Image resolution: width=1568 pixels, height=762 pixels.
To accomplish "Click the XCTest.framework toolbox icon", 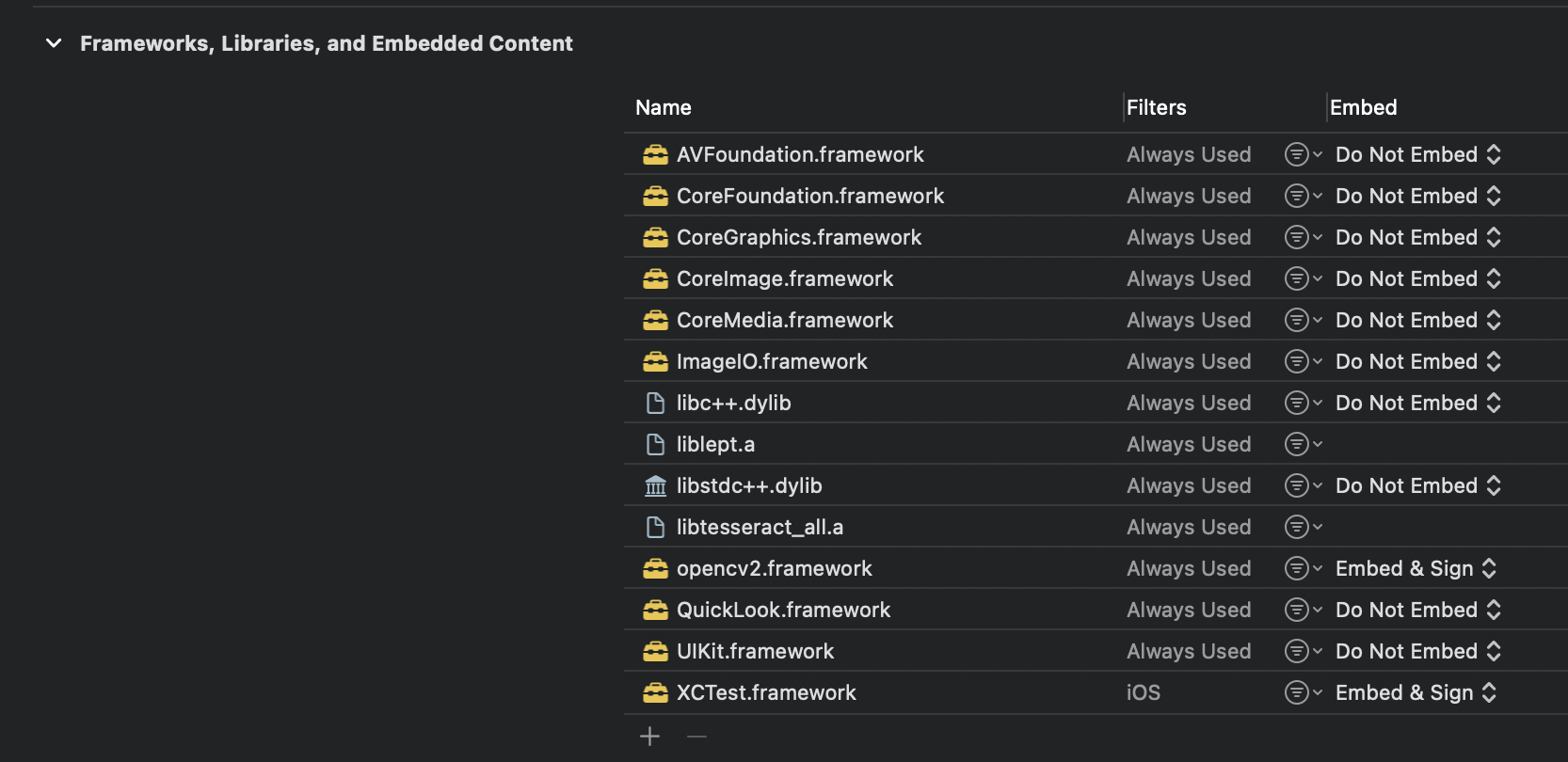I will coord(656,692).
